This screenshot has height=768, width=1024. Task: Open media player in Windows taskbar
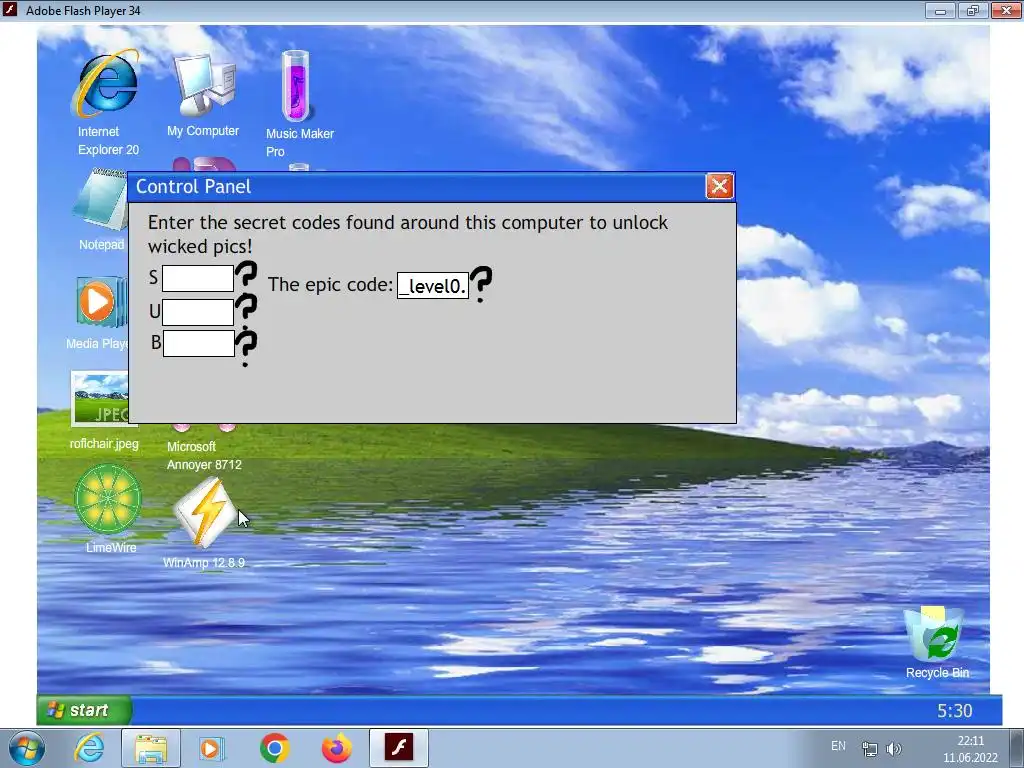pos(210,748)
